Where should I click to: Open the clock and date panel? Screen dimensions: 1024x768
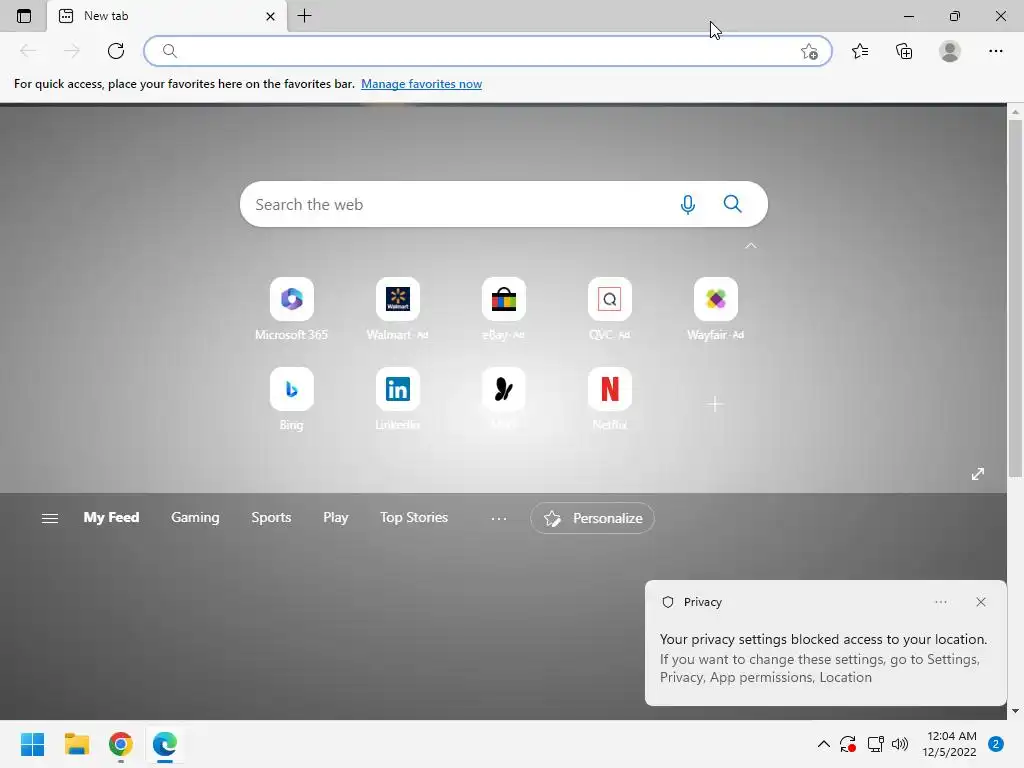tap(950, 744)
